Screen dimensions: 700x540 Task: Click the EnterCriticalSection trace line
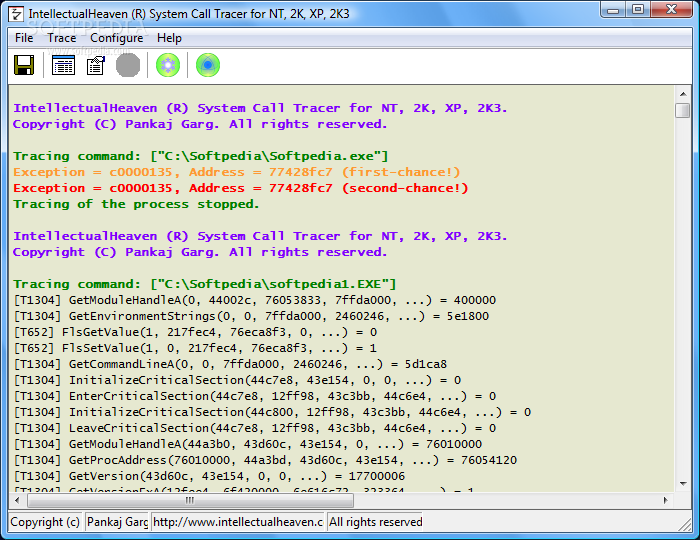pyautogui.click(x=254, y=396)
